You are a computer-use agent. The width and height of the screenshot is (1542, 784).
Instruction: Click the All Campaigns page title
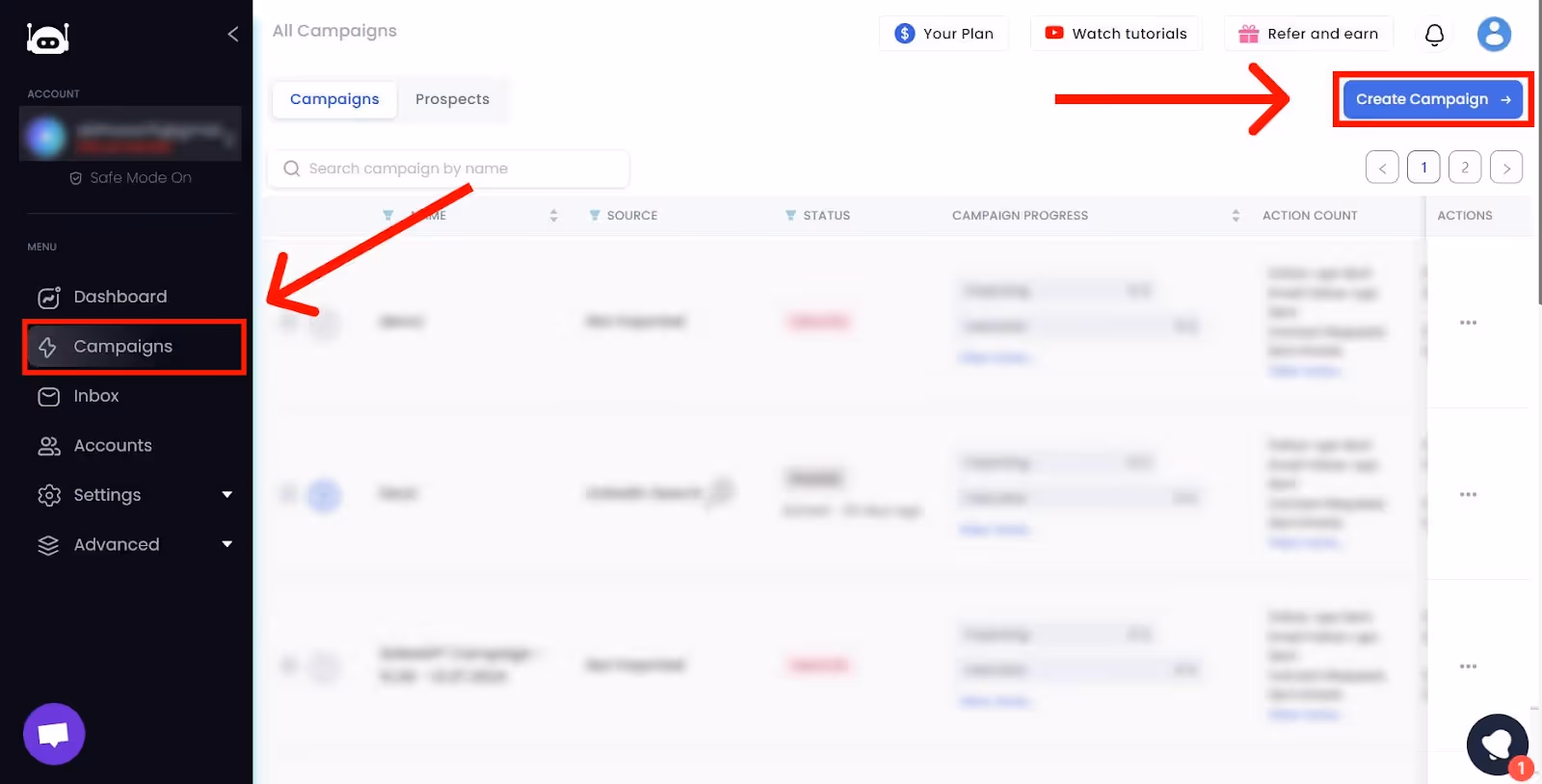coord(334,31)
